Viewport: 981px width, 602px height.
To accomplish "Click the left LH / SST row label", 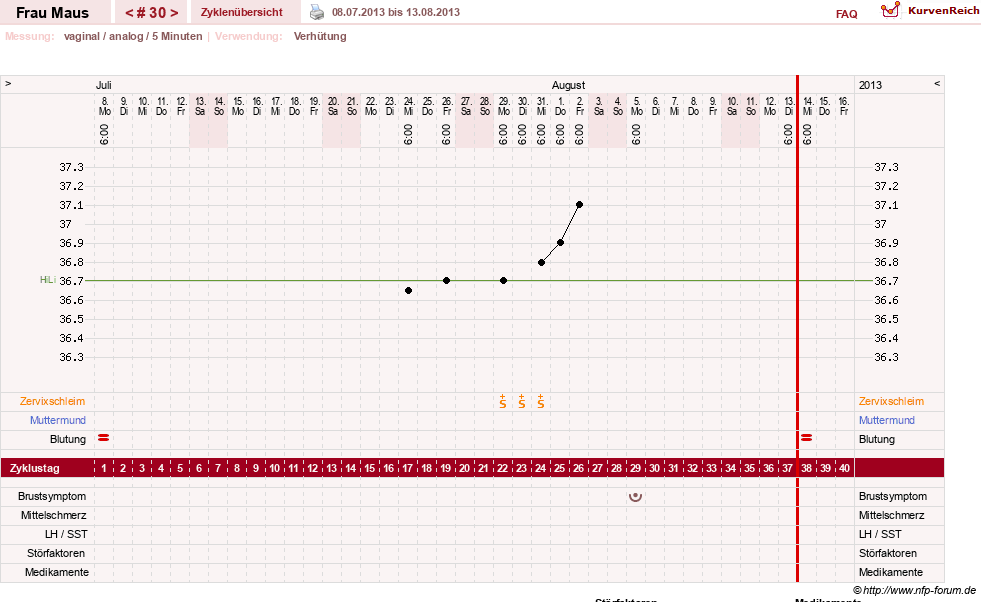I will (66, 534).
